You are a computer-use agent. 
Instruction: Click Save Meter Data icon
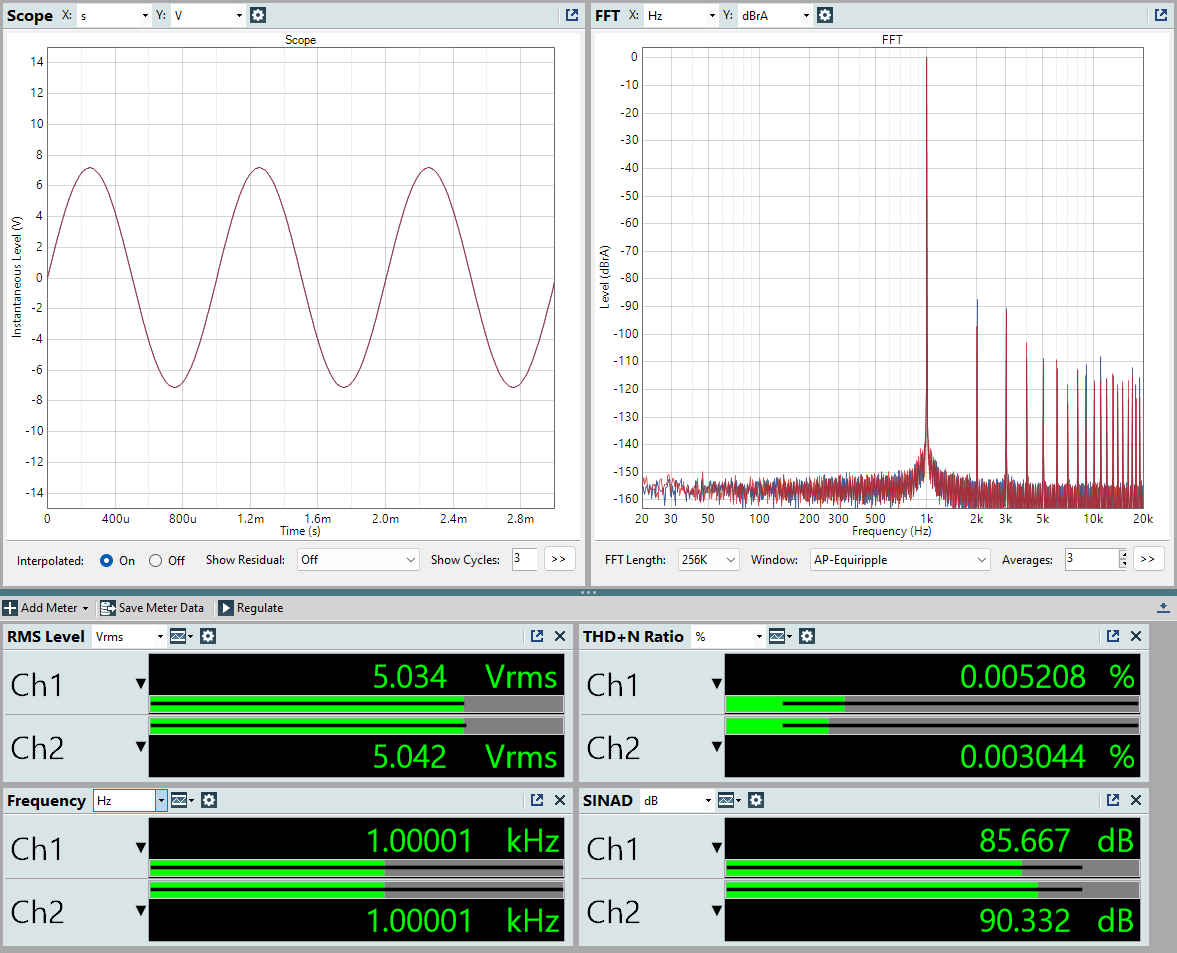click(108, 608)
